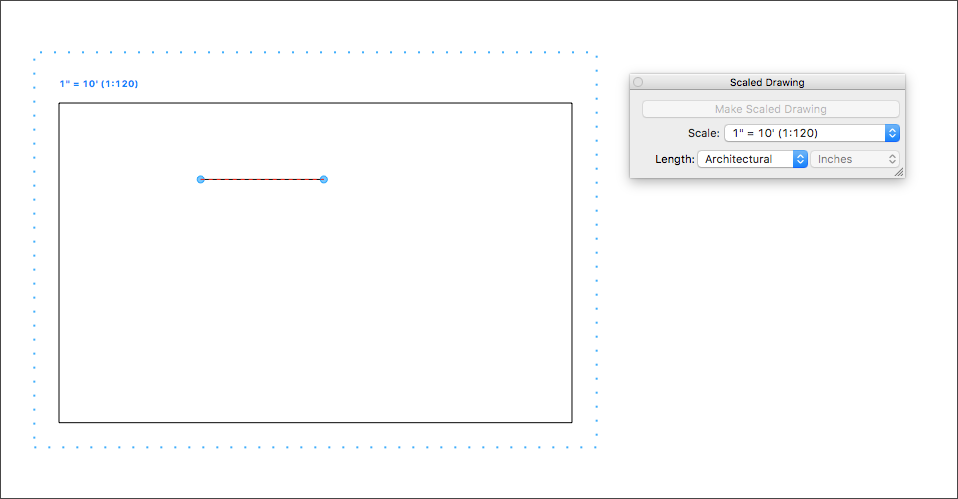958x499 pixels.
Task: Select the right endpoint handle of line
Action: [324, 180]
